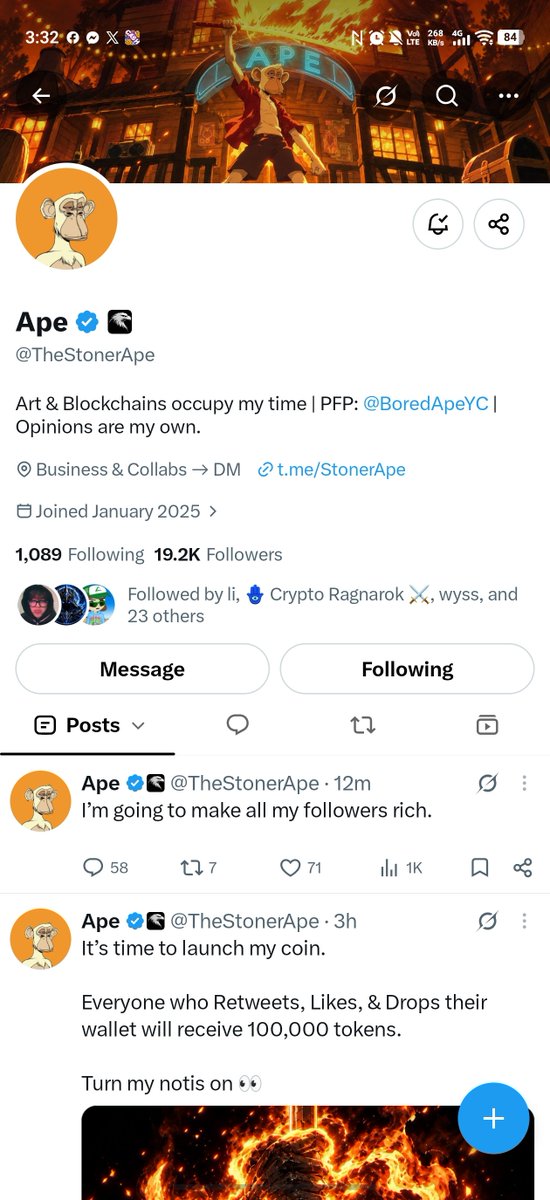This screenshot has height=1200, width=550.
Task: Expand the Joined January 2025 chevron
Action: click(211, 511)
